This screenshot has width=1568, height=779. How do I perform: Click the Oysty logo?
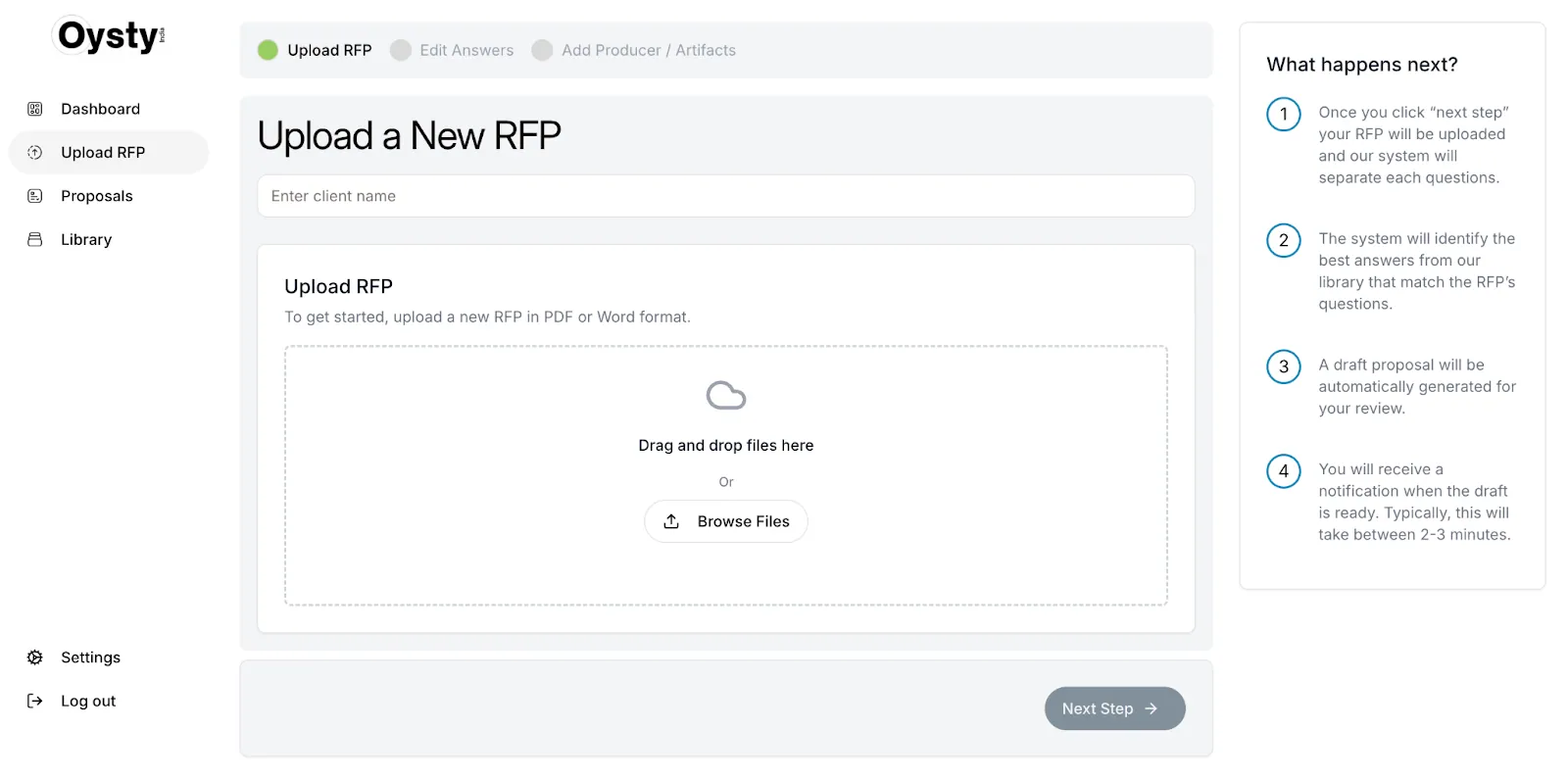tap(111, 36)
